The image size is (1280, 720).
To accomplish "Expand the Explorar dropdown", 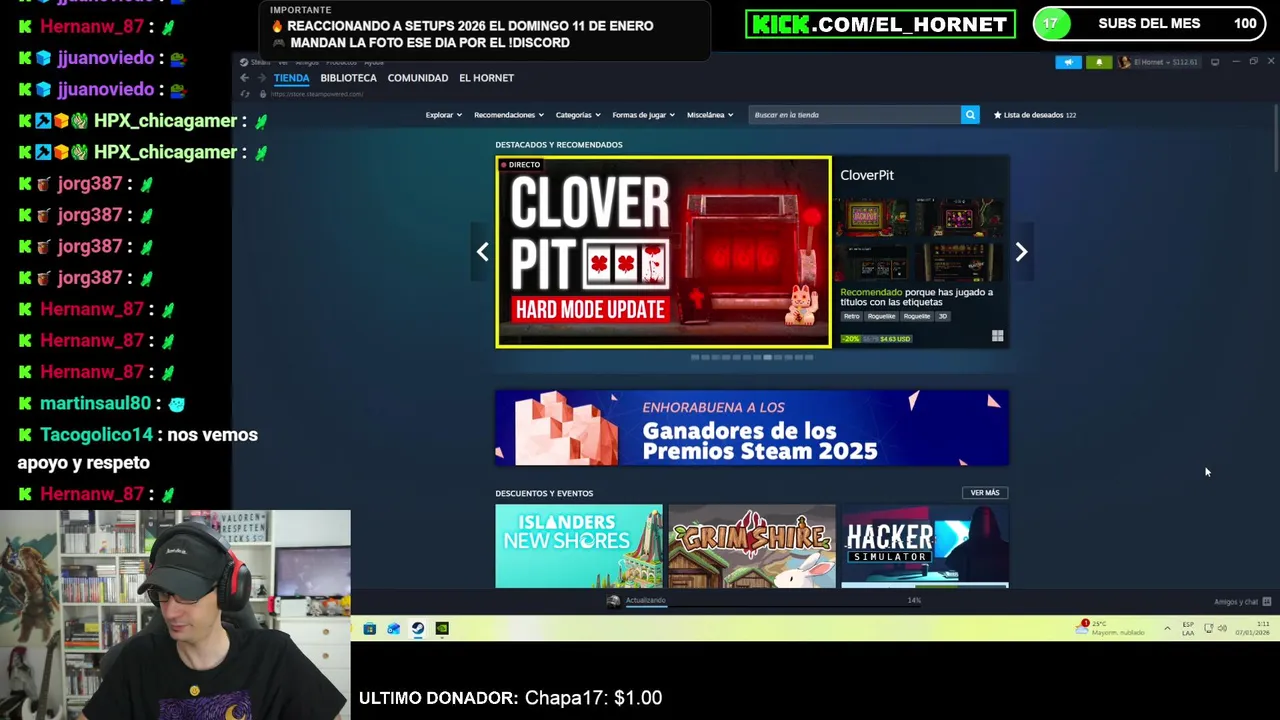I will pos(443,115).
